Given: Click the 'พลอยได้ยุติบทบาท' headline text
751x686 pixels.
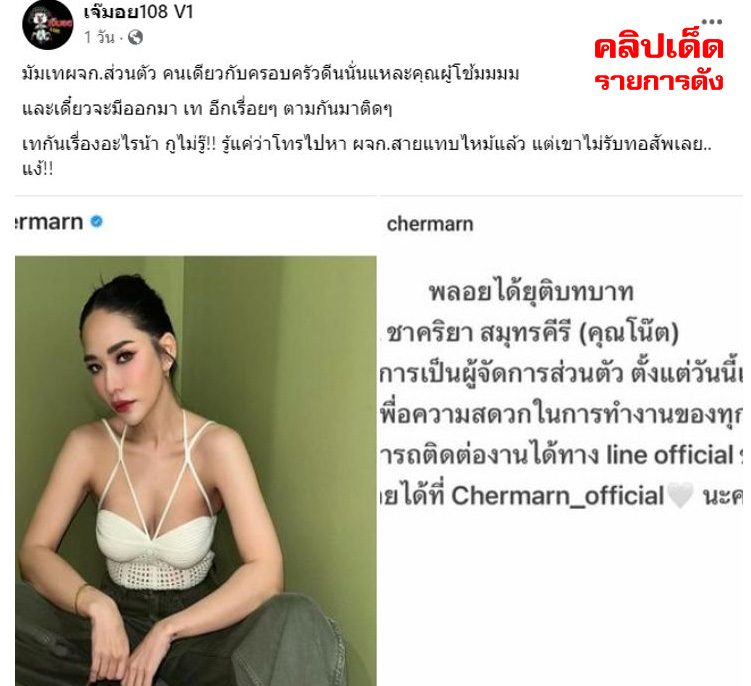Looking at the screenshot, I should point(531,292).
